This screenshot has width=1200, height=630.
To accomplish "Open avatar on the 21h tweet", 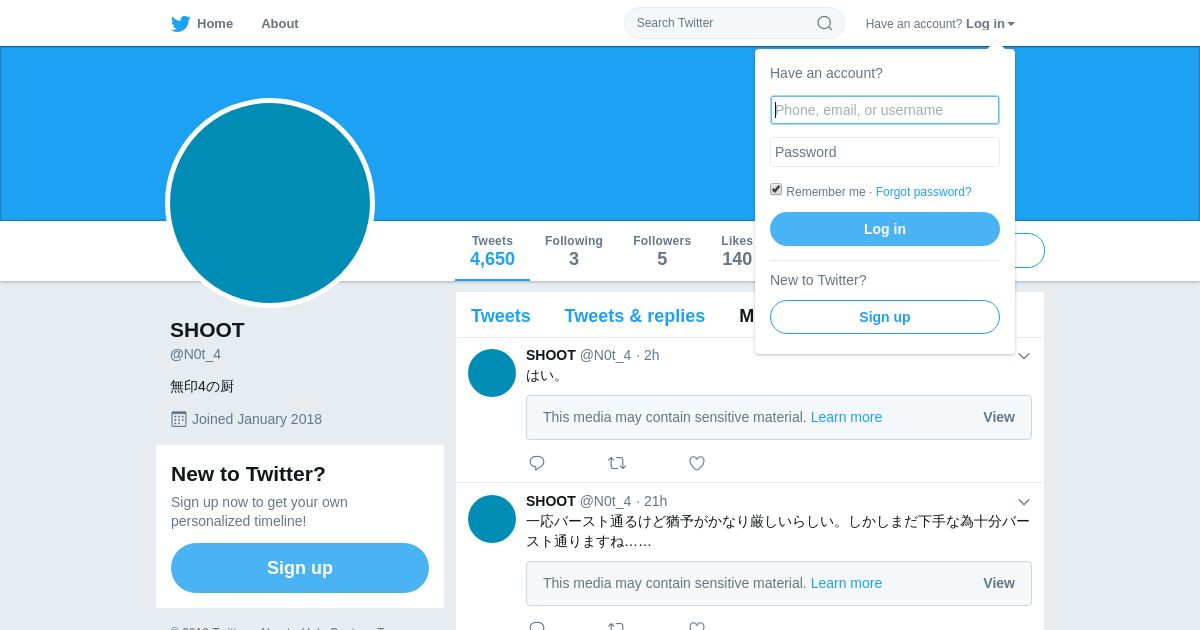I will [492, 519].
